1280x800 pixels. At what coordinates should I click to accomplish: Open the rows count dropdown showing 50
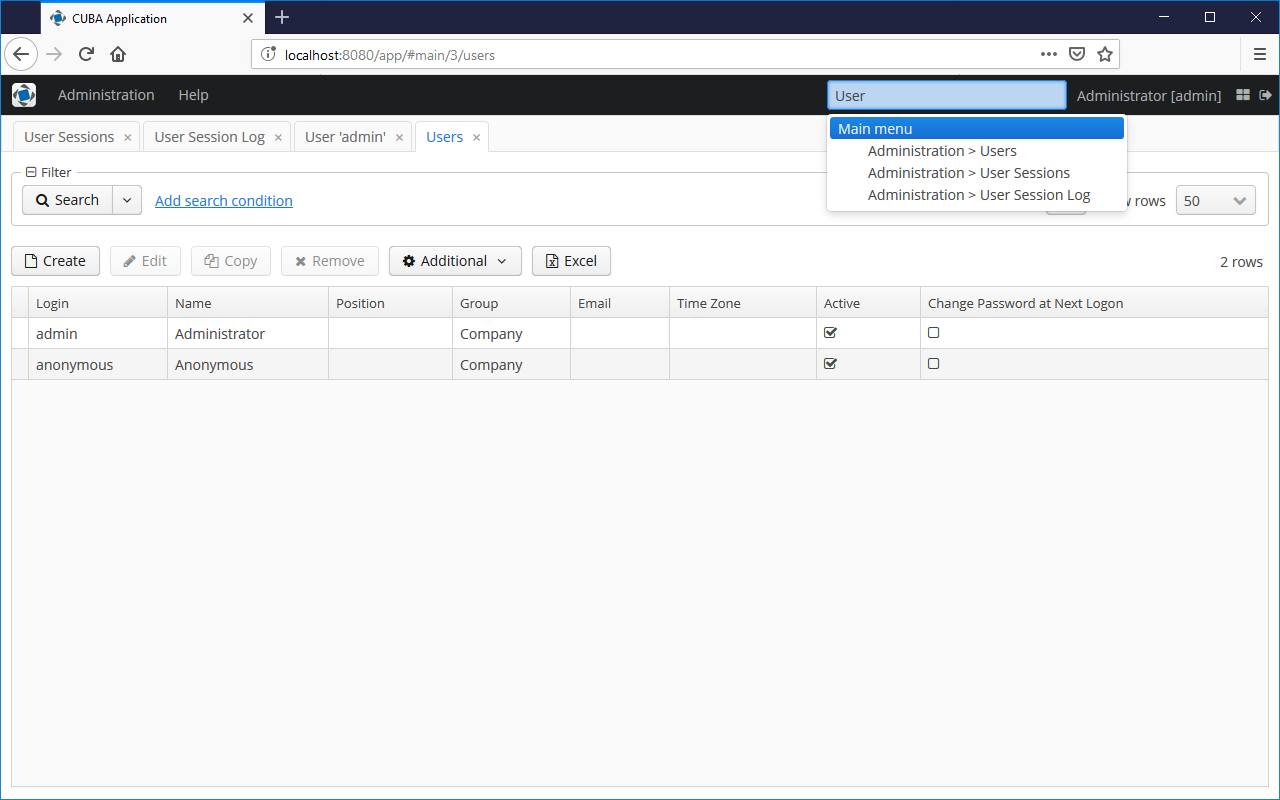[1216, 200]
